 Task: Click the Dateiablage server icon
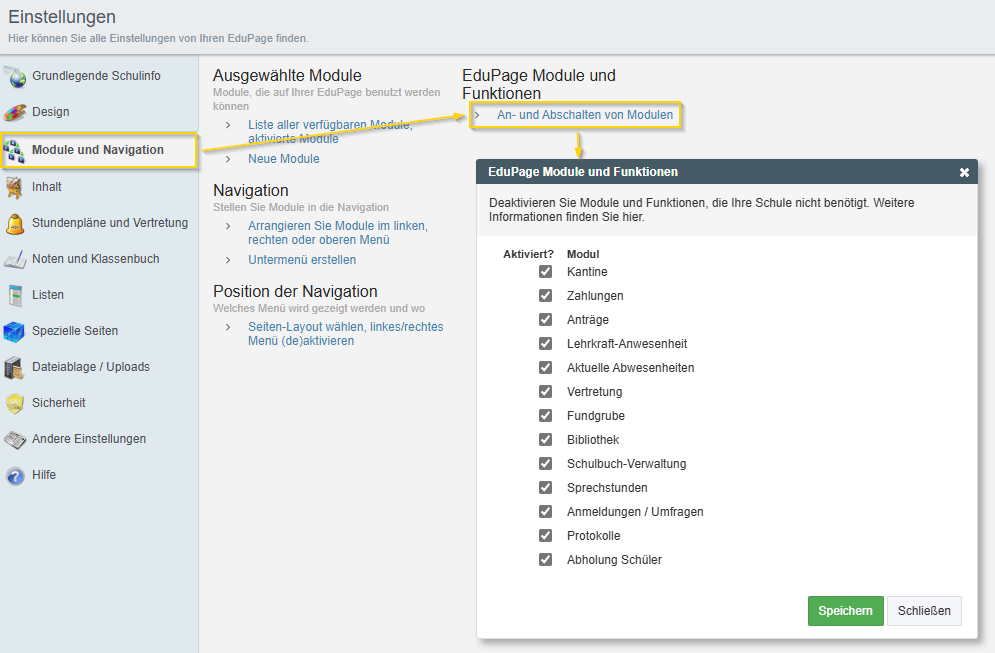(14, 367)
